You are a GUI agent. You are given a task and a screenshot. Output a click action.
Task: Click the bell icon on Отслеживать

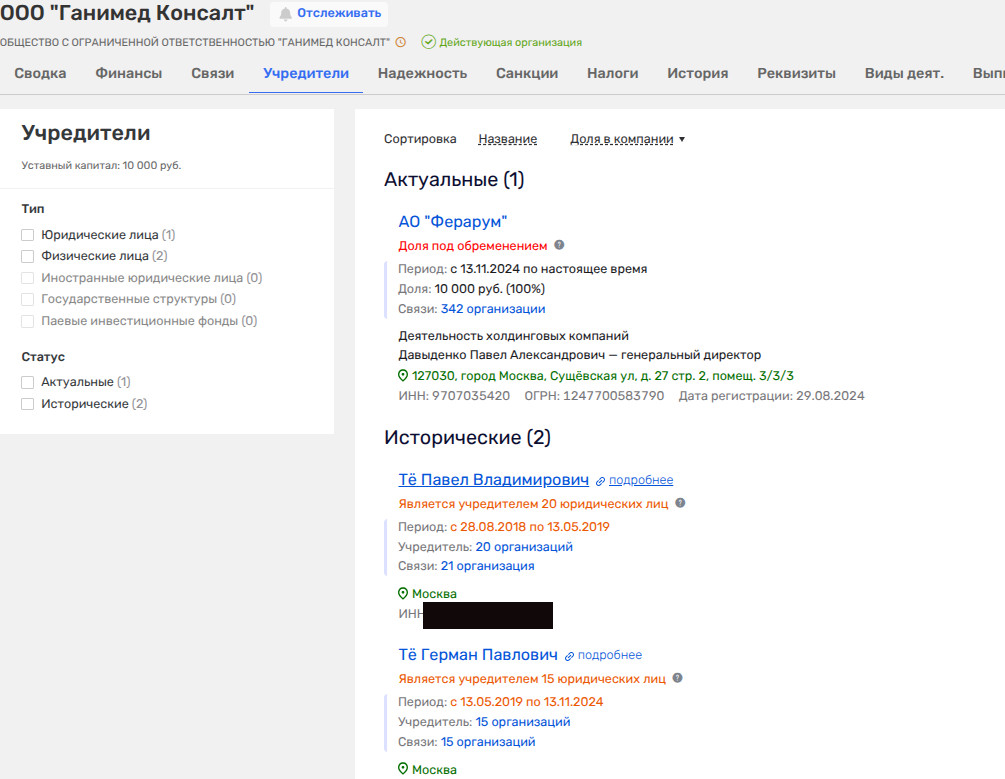coord(286,14)
